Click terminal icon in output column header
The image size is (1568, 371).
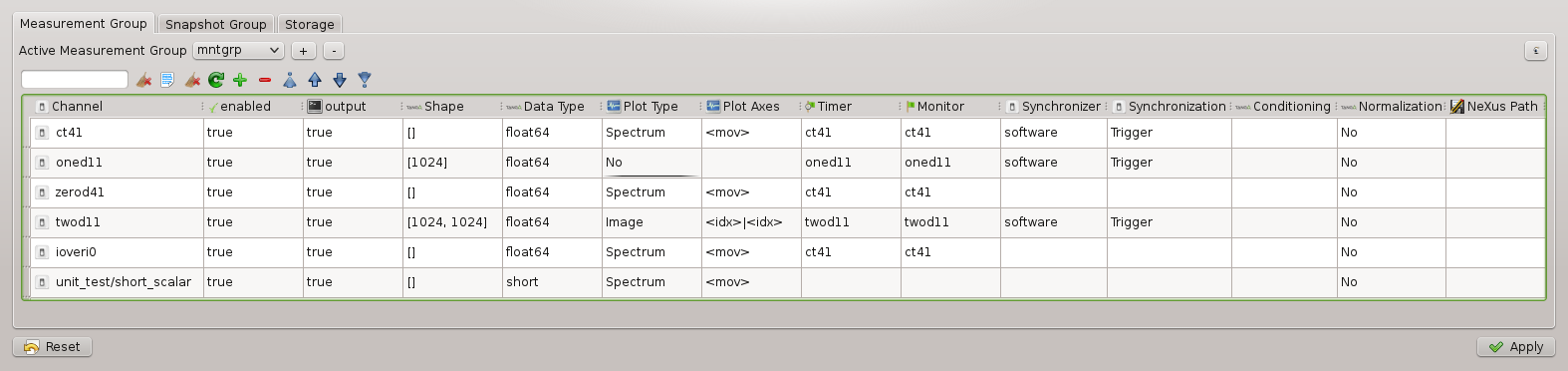pos(315,106)
